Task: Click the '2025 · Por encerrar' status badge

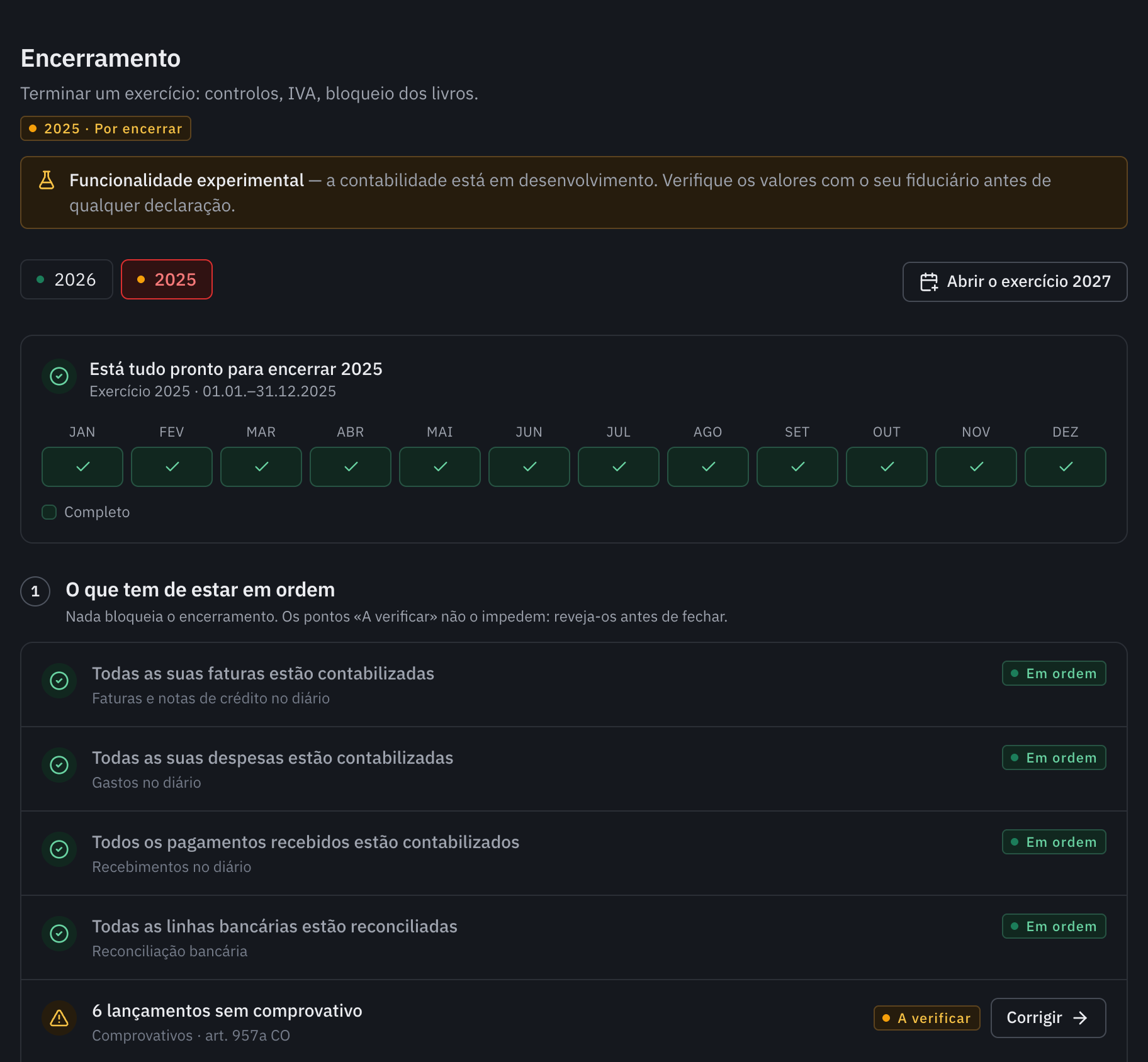Action: pos(106,128)
